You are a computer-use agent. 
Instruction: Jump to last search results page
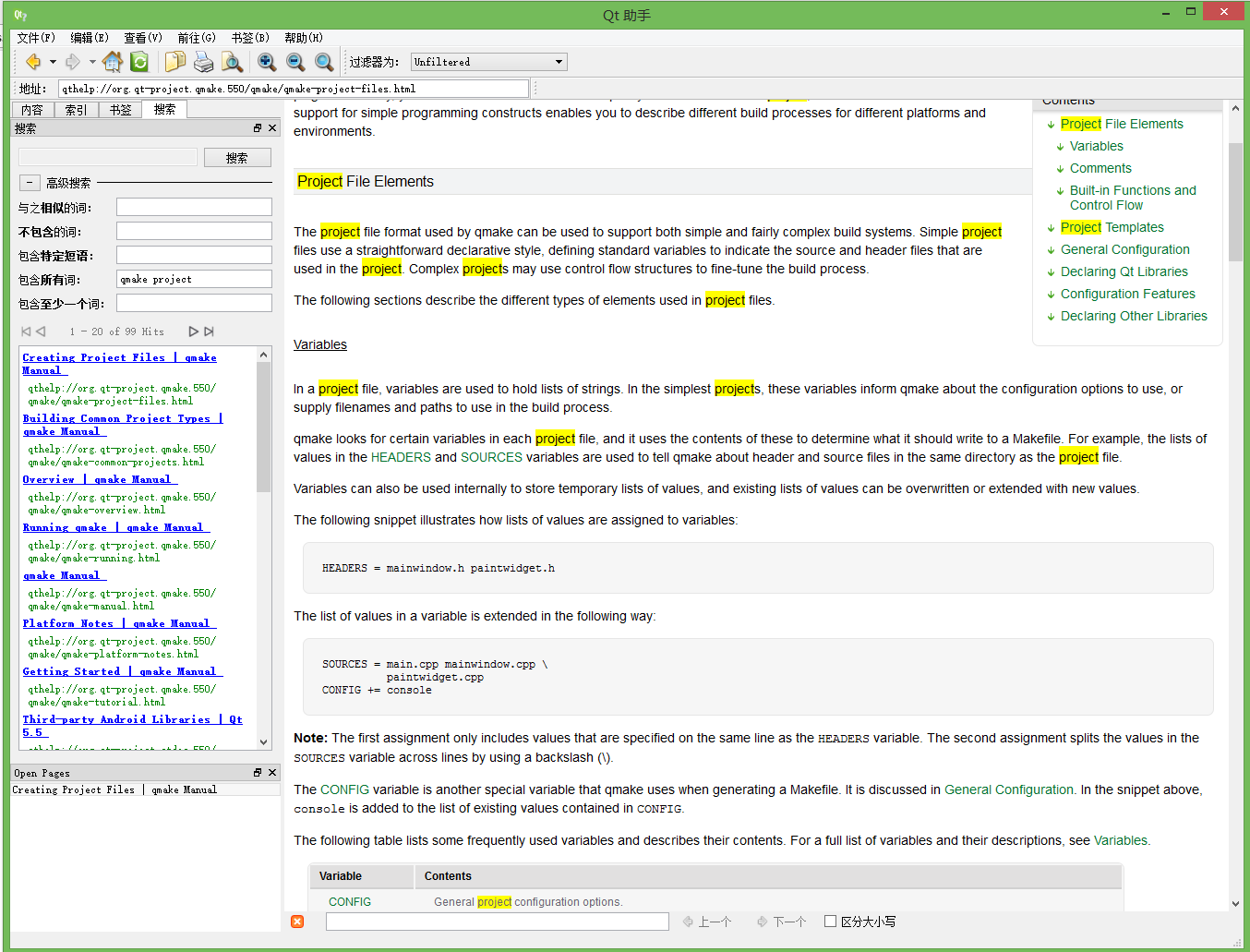click(x=210, y=331)
